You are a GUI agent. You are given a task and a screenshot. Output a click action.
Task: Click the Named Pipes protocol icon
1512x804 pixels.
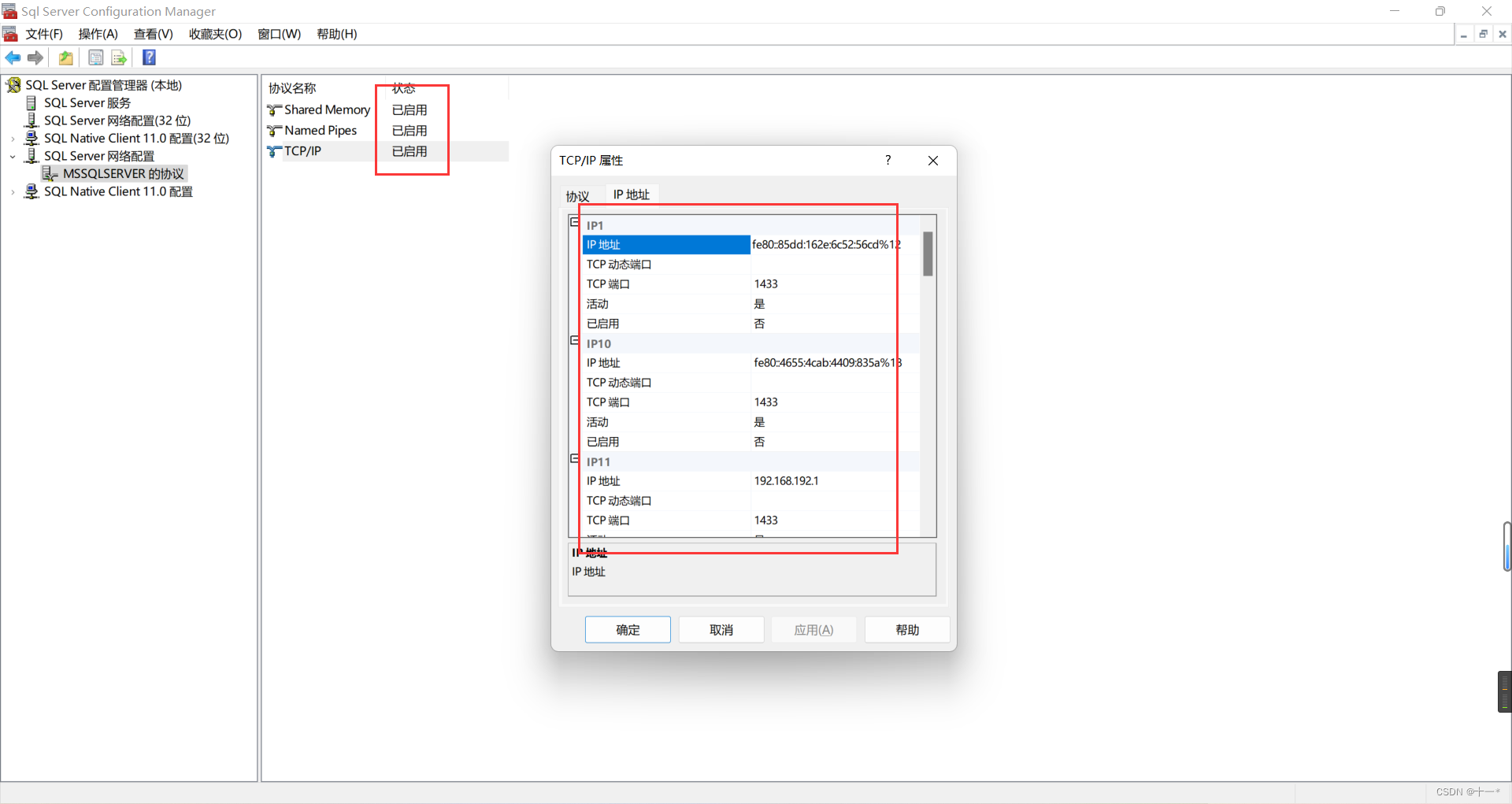point(274,131)
